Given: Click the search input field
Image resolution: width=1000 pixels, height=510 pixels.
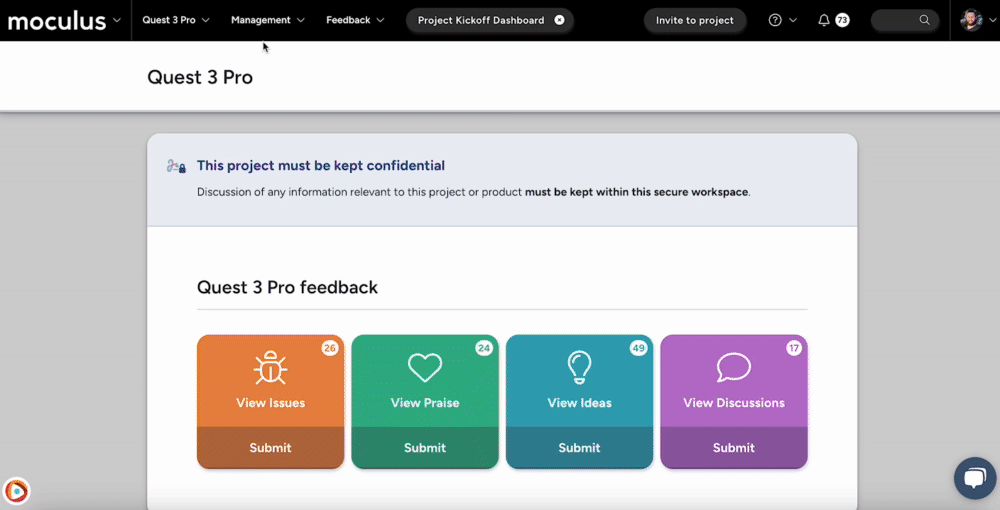Looking at the screenshot, I should [895, 20].
